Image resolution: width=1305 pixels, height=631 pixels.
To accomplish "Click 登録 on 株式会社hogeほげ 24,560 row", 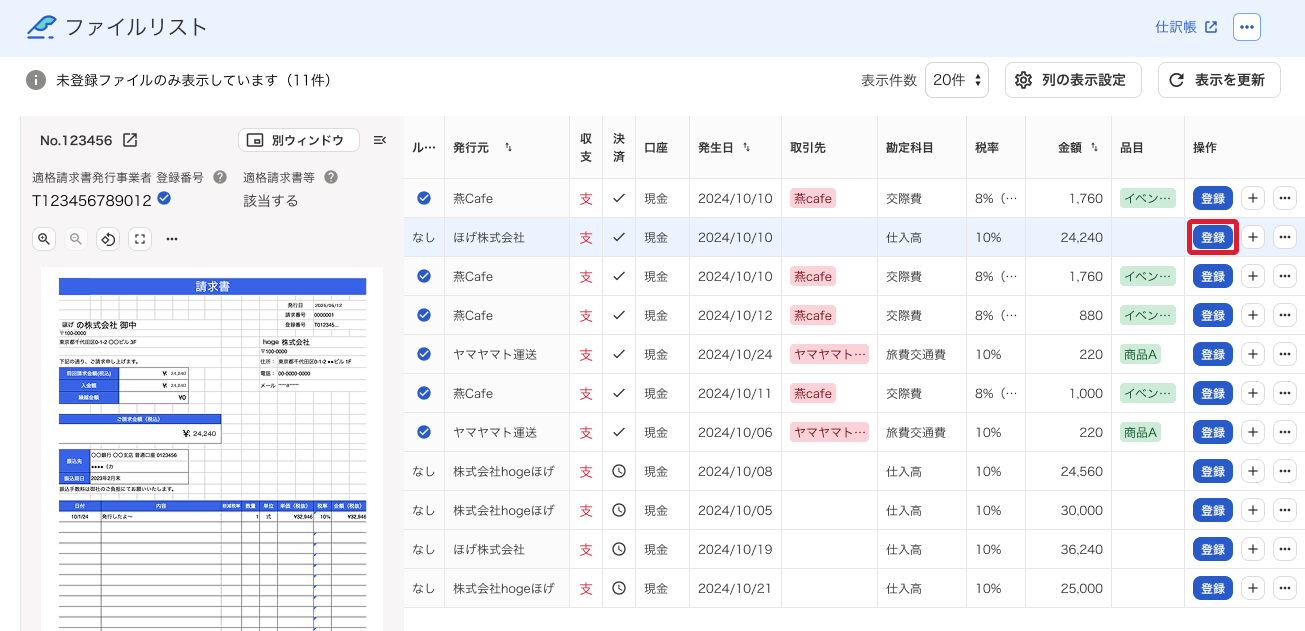I will [x=1213, y=471].
